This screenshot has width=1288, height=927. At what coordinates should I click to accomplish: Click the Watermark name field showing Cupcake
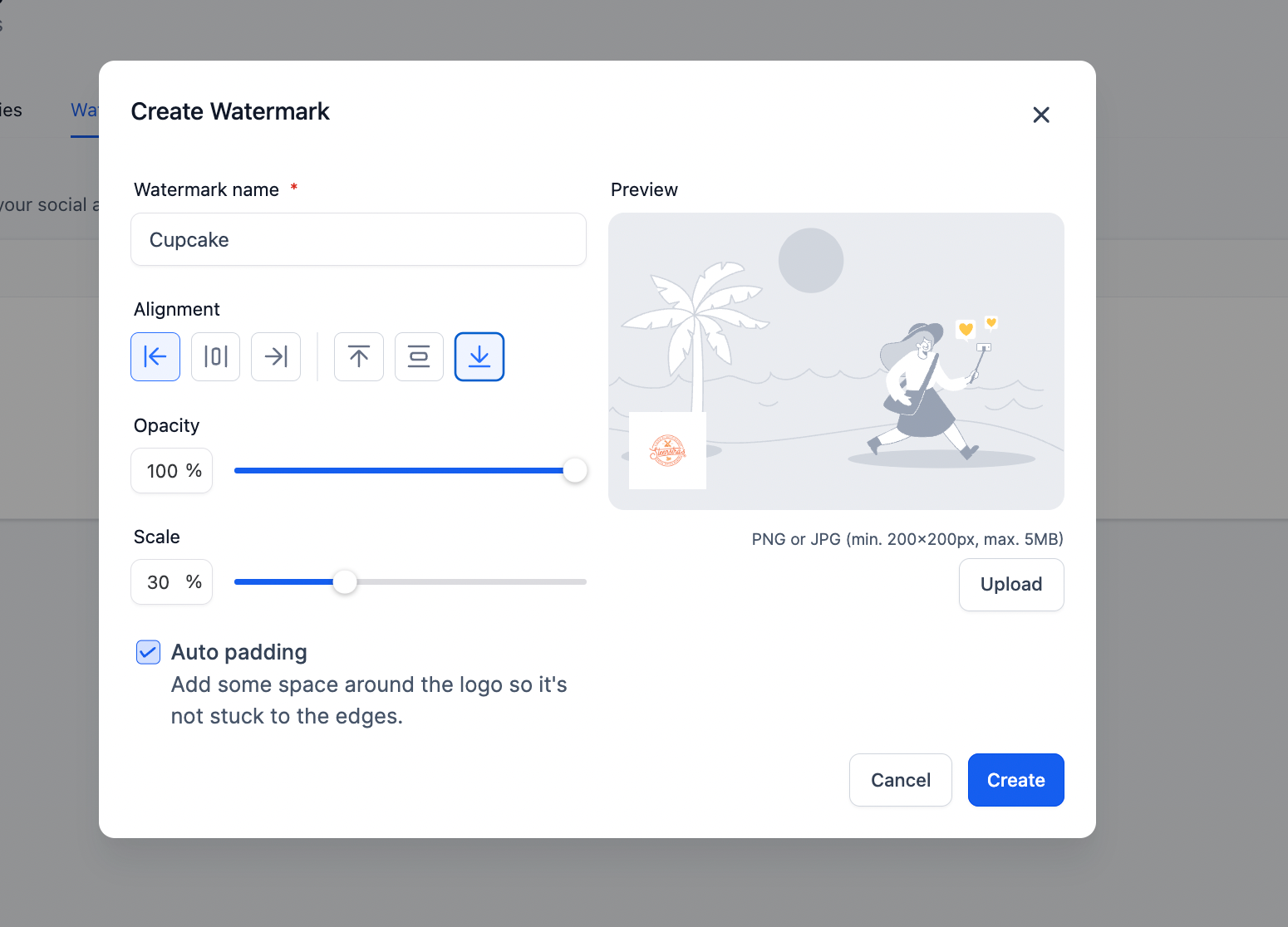click(358, 239)
